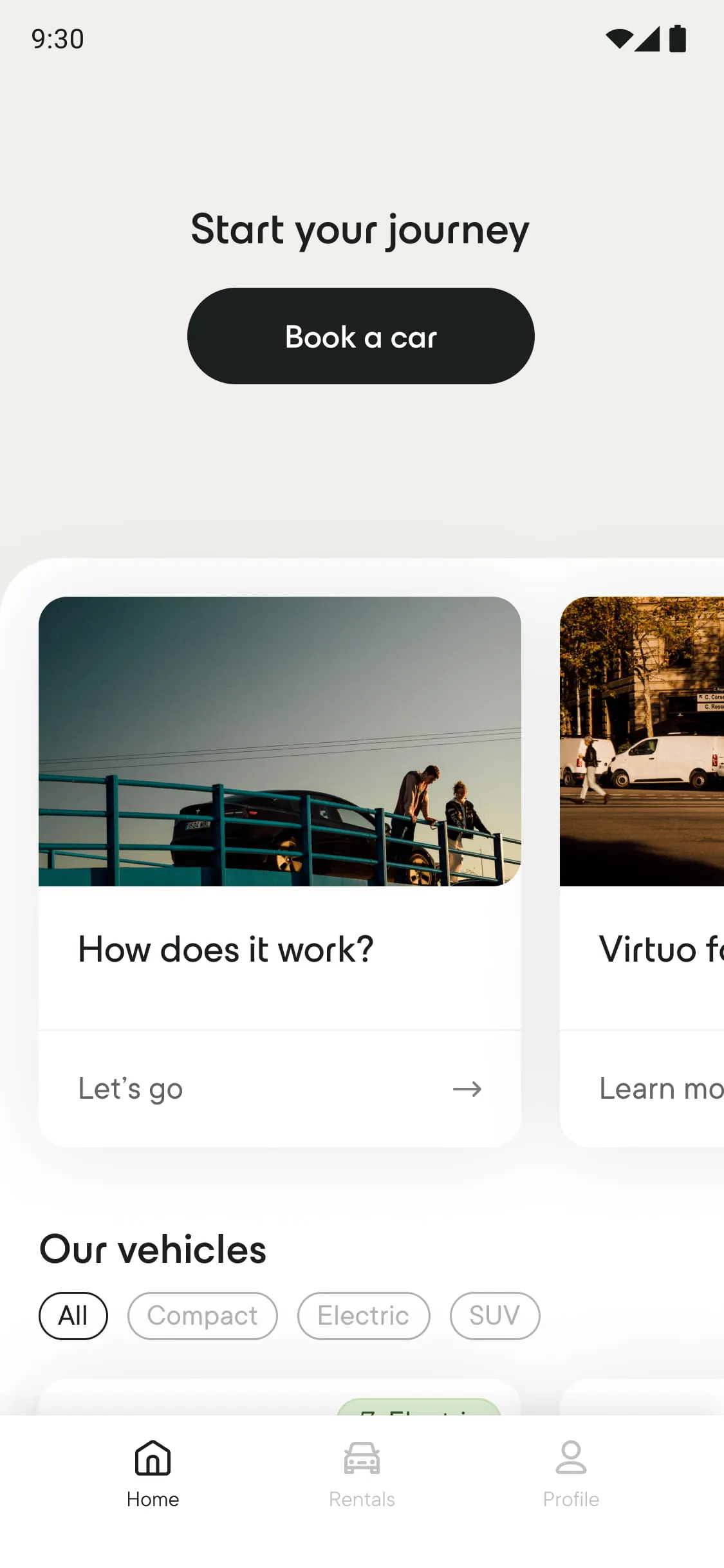Image resolution: width=724 pixels, height=1568 pixels.
Task: Tap the clock time in the status bar
Action: pyautogui.click(x=57, y=39)
